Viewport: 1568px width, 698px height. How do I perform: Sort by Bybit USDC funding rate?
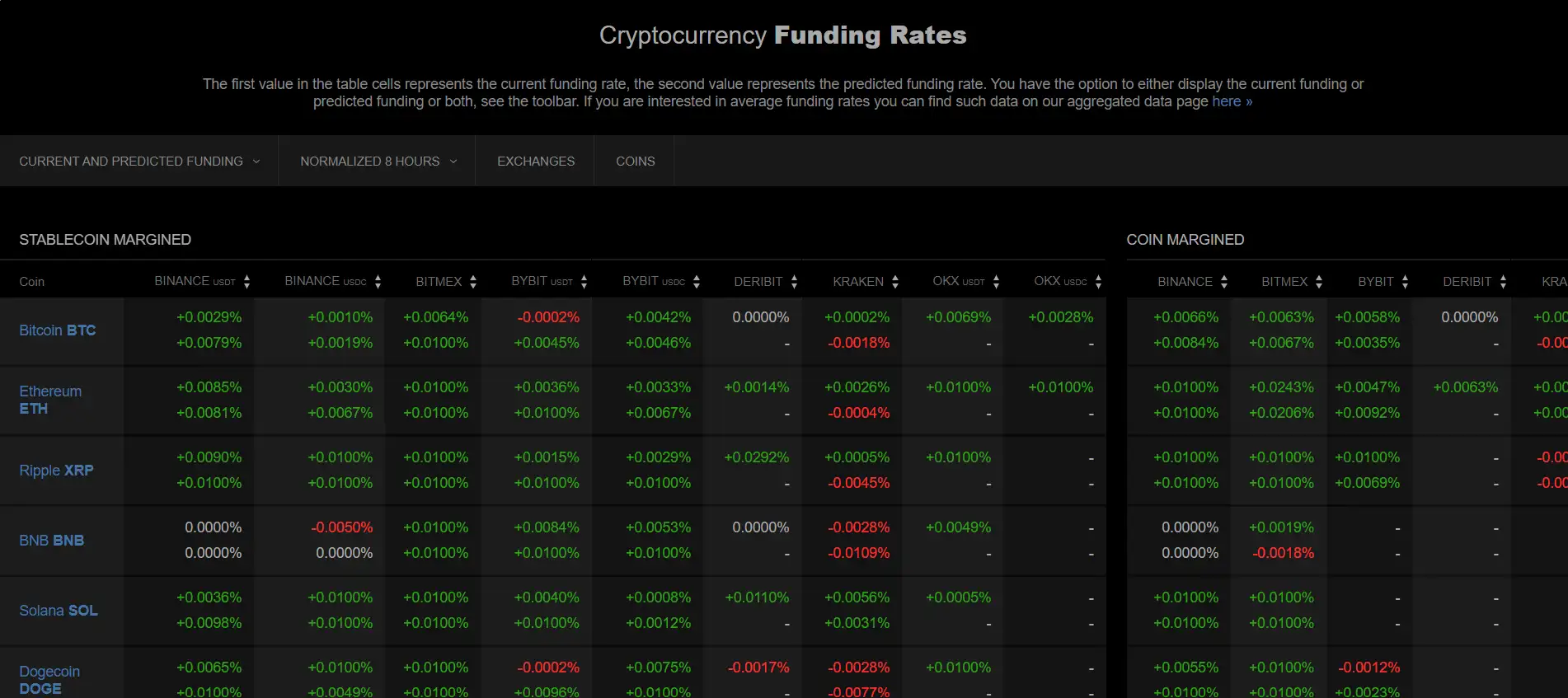(x=697, y=282)
